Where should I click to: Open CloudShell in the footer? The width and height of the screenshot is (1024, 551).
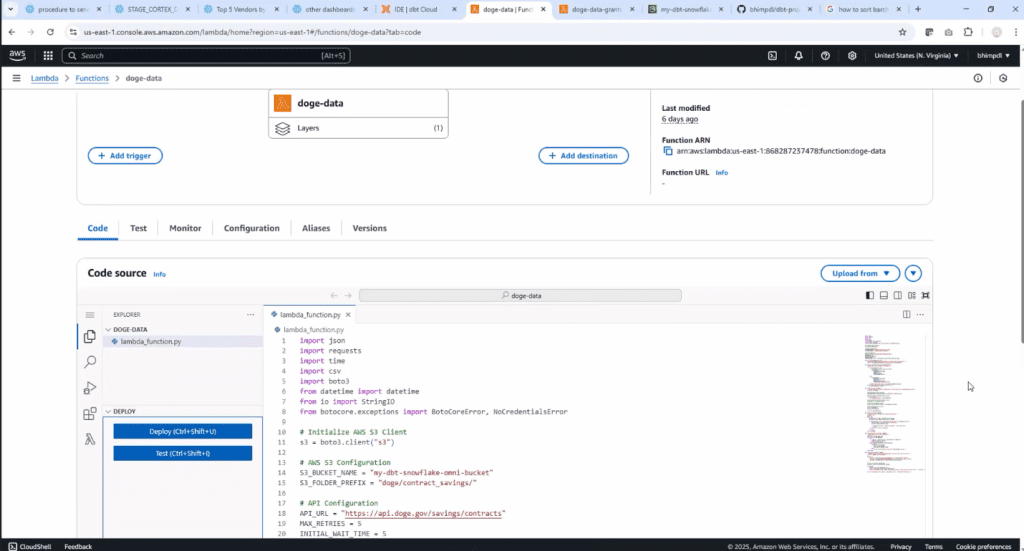(x=30, y=546)
